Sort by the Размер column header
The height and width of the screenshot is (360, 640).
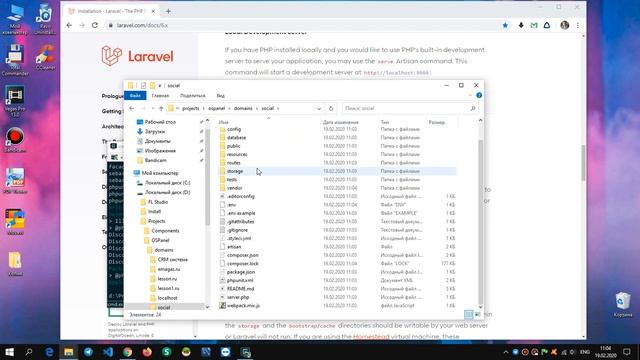click(x=437, y=122)
